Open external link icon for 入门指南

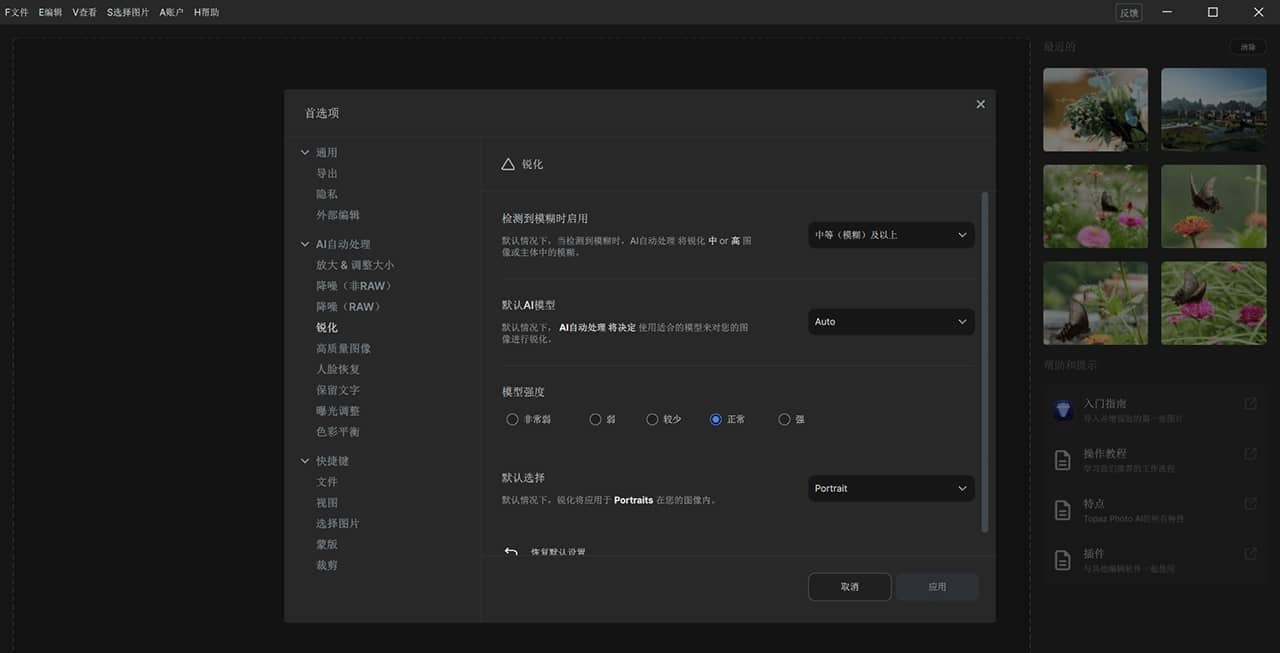[1250, 403]
